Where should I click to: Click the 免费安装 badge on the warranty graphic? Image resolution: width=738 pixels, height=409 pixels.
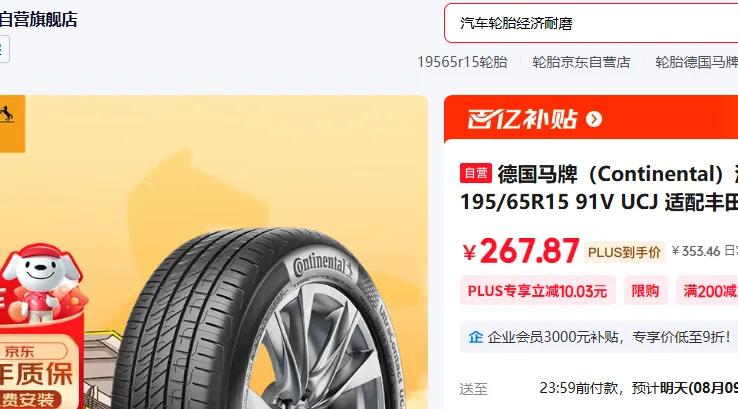pyautogui.click(x=29, y=400)
